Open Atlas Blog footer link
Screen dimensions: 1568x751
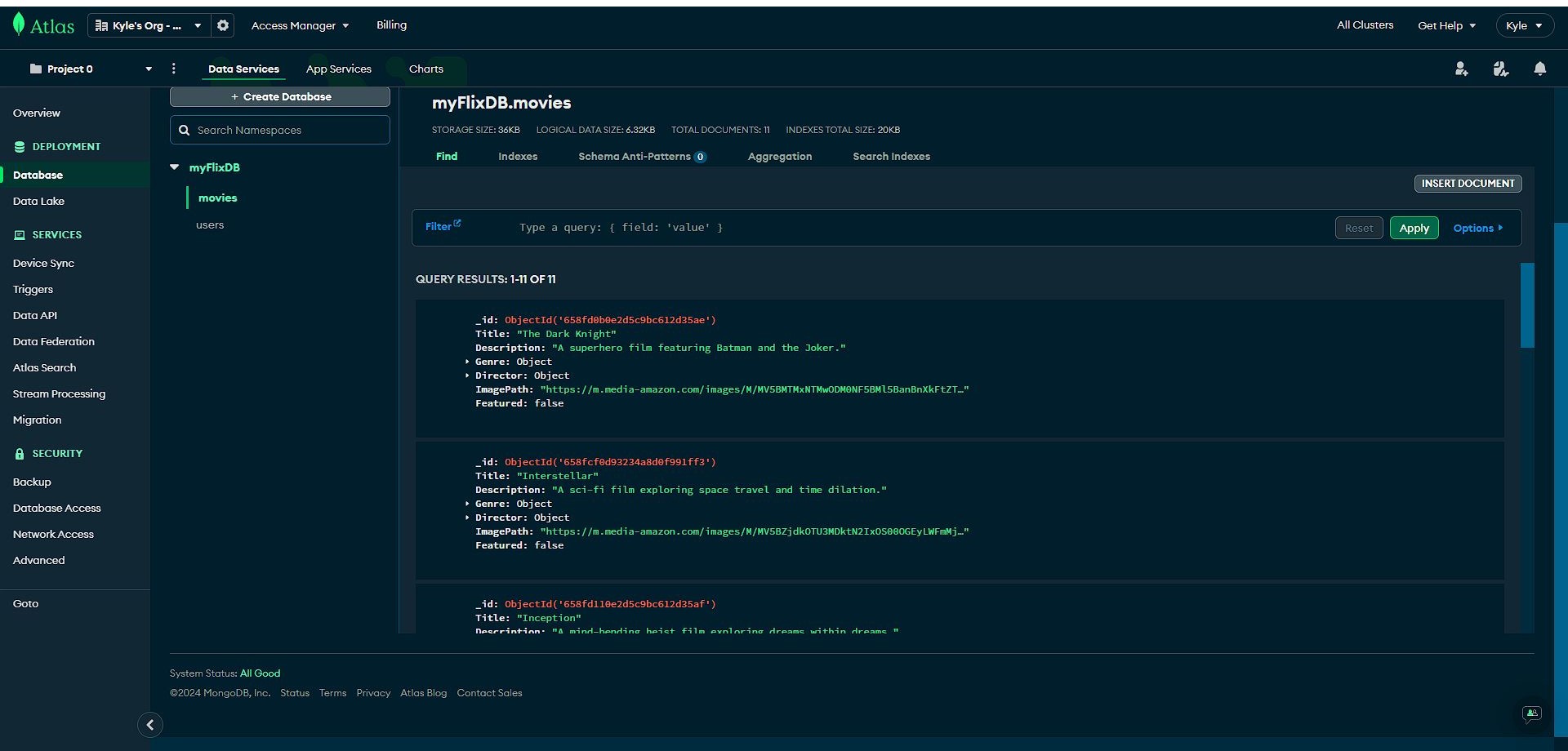click(x=423, y=693)
